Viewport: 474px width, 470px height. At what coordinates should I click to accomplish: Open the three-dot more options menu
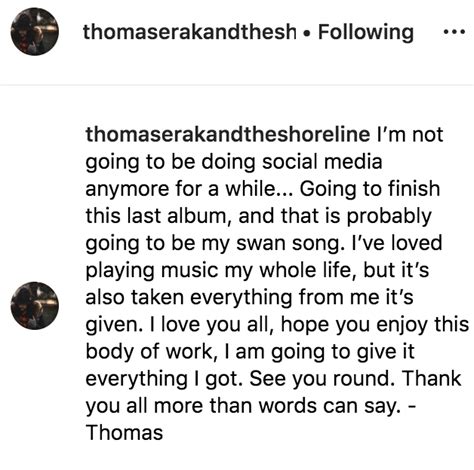pyautogui.click(x=454, y=32)
